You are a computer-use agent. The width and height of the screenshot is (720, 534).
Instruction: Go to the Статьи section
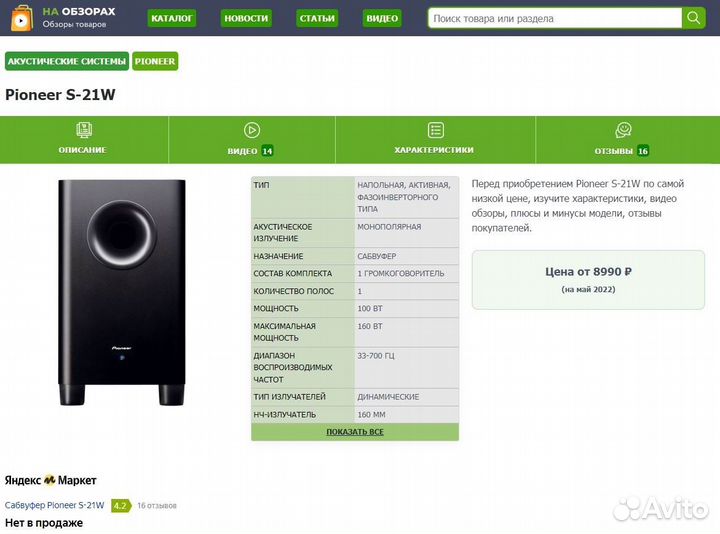[x=317, y=18]
